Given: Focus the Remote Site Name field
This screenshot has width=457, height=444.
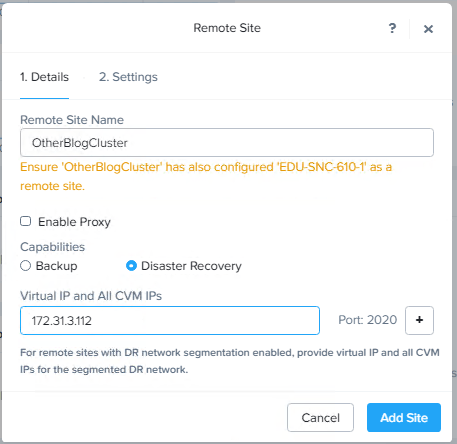Looking at the screenshot, I should pyautogui.click(x=227, y=143).
